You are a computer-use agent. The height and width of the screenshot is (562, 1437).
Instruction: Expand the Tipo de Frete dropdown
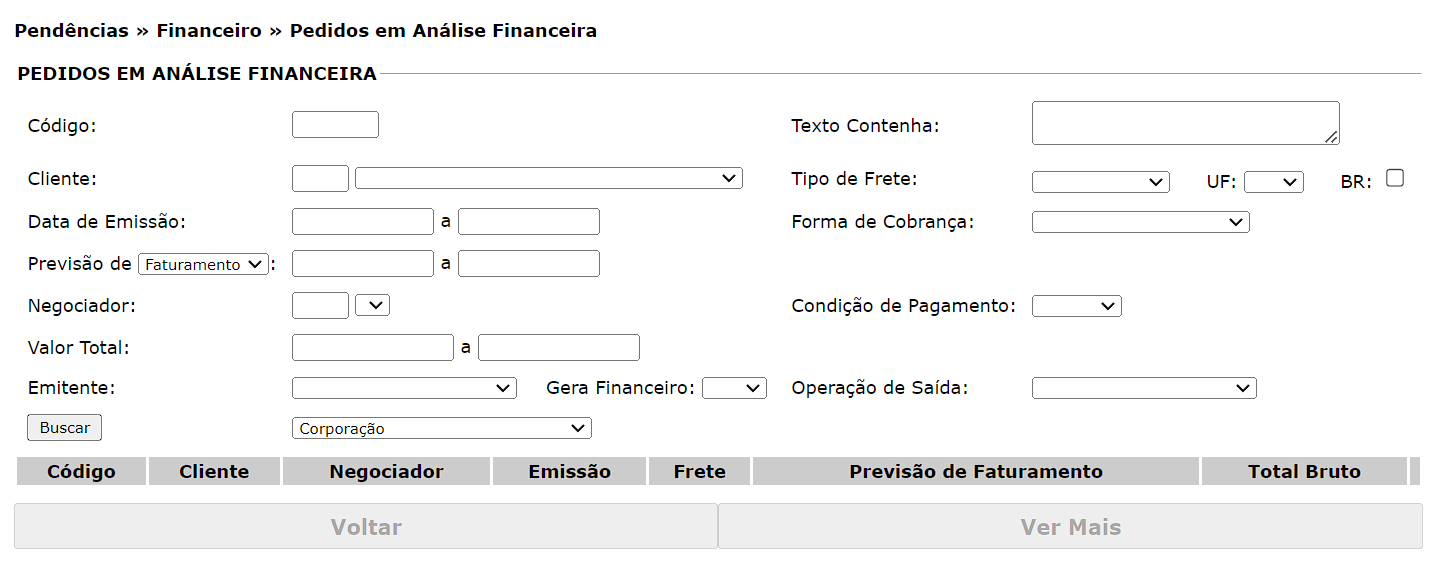click(x=1100, y=182)
